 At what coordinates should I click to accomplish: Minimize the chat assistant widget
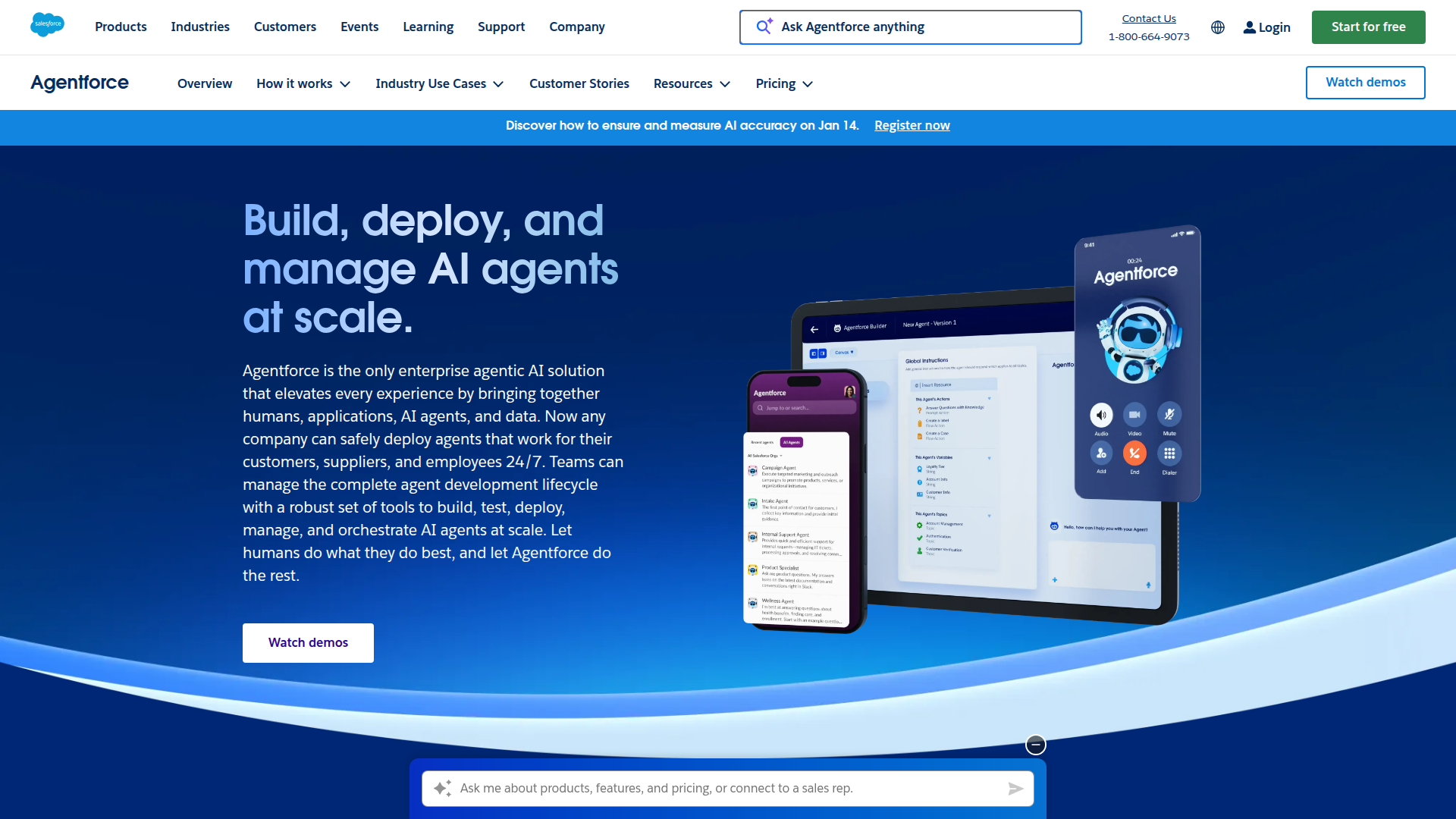pos(1035,745)
